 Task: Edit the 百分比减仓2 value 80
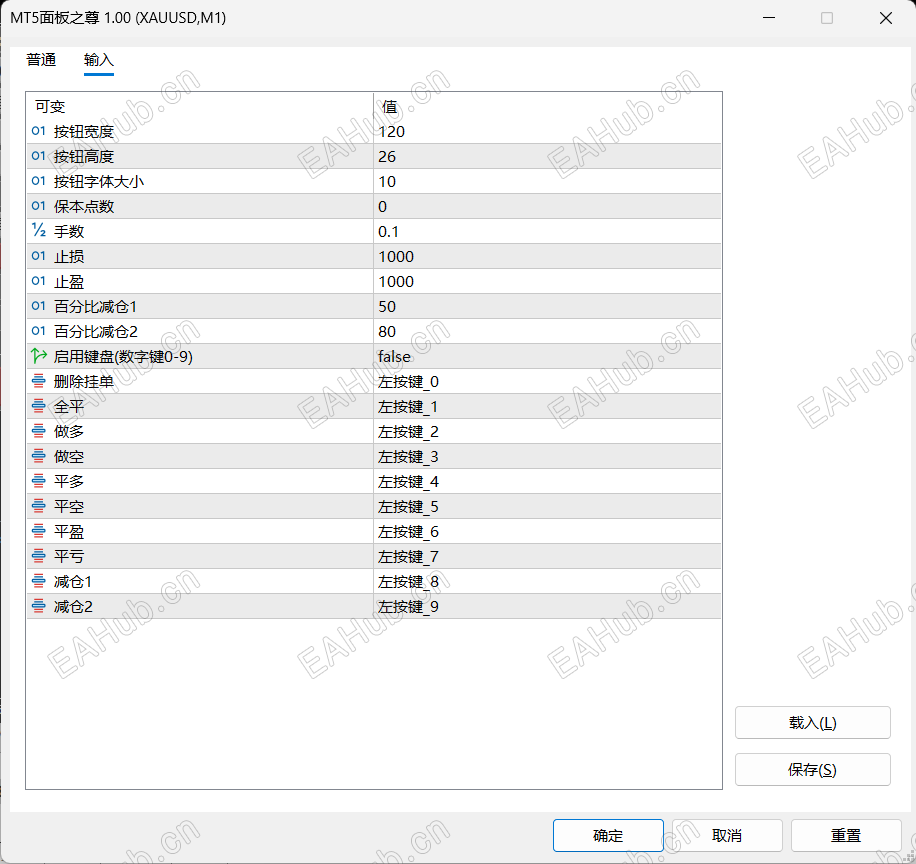[547, 331]
